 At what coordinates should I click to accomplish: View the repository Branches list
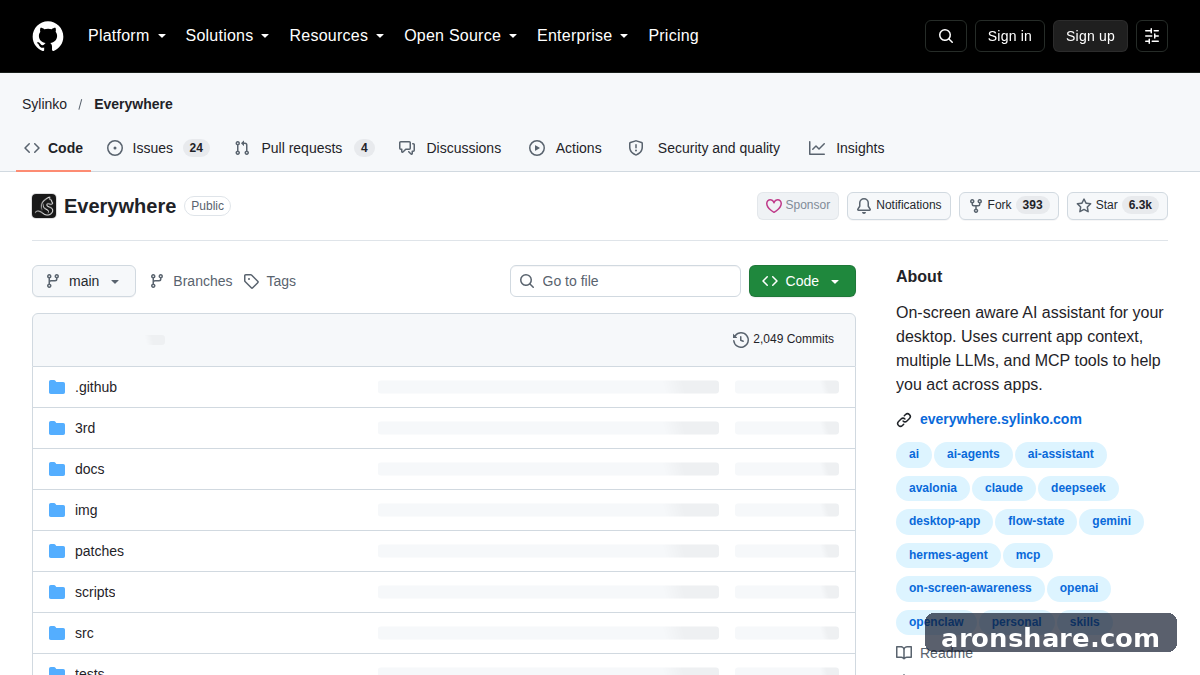coord(191,281)
